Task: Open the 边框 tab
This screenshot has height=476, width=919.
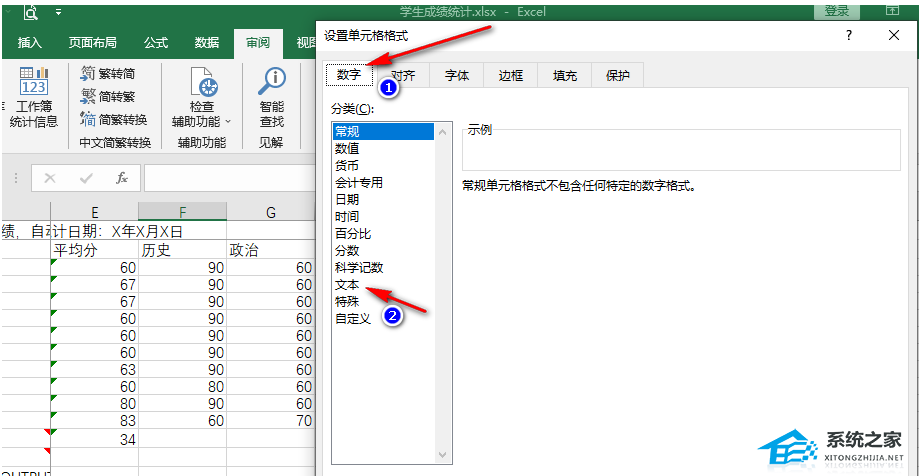Action: (511, 75)
